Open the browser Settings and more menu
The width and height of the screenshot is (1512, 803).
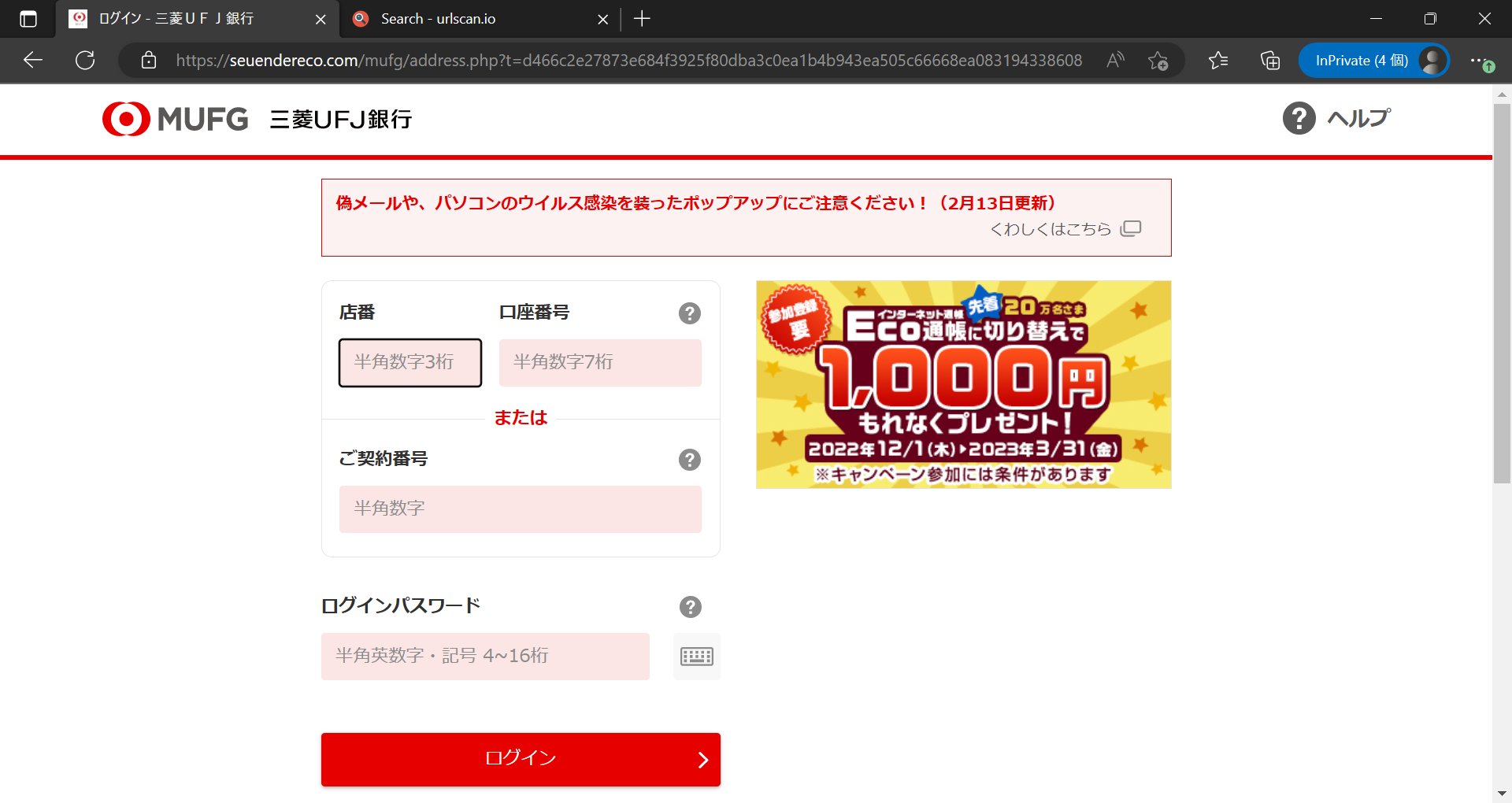click(x=1480, y=61)
